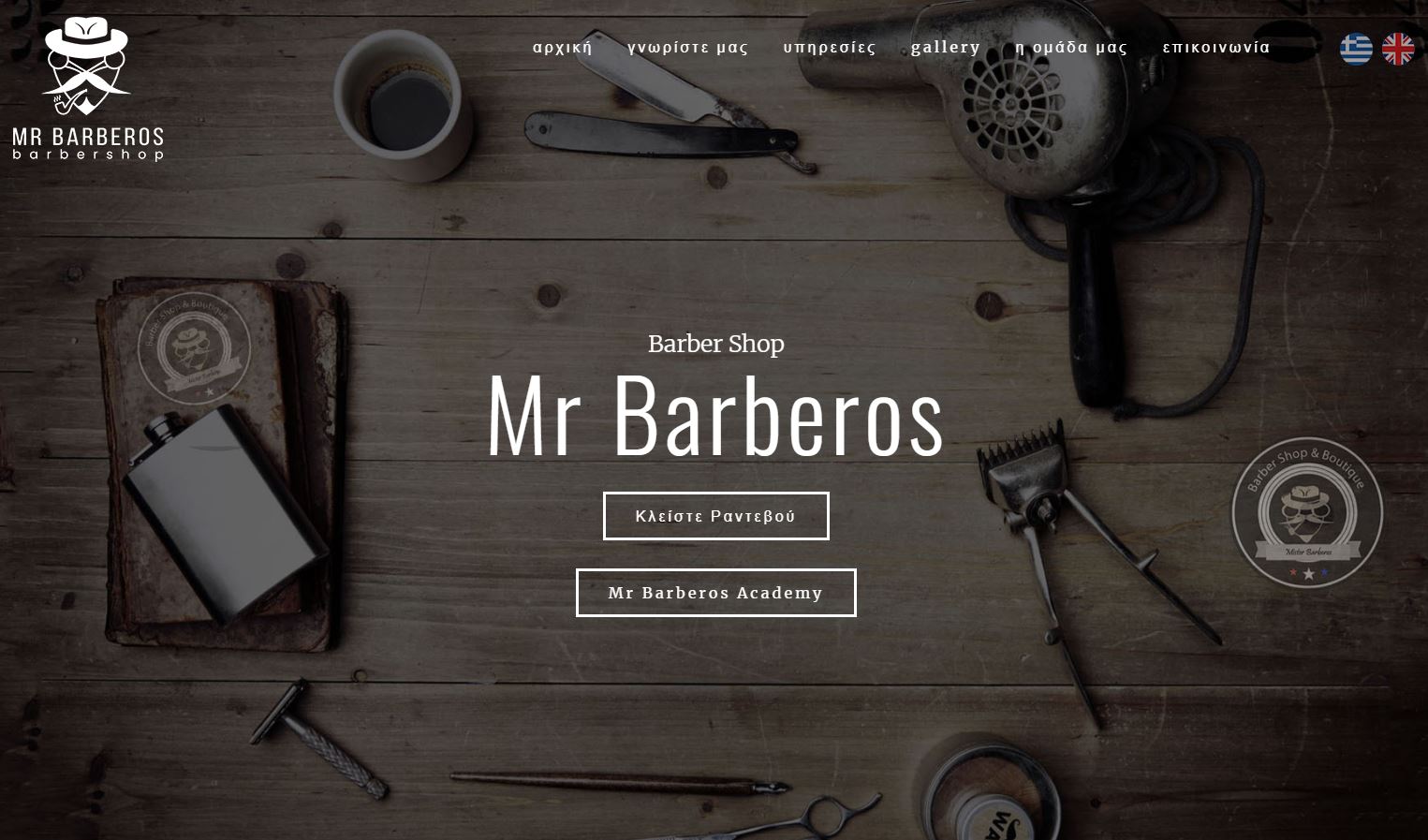Select gallery in the navigation
The image size is (1428, 840).
click(946, 48)
